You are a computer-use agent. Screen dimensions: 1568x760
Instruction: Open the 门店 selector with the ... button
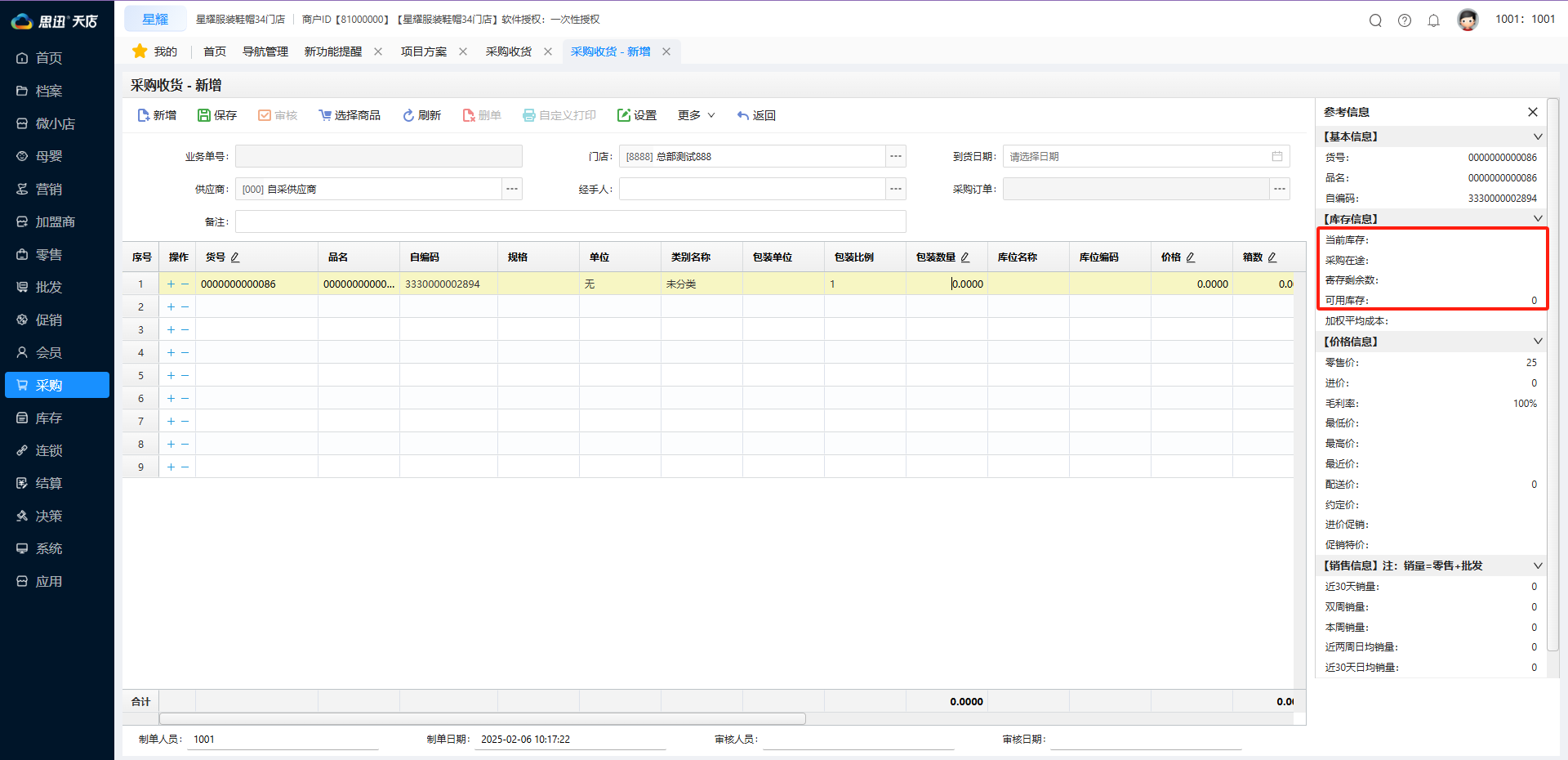point(895,156)
